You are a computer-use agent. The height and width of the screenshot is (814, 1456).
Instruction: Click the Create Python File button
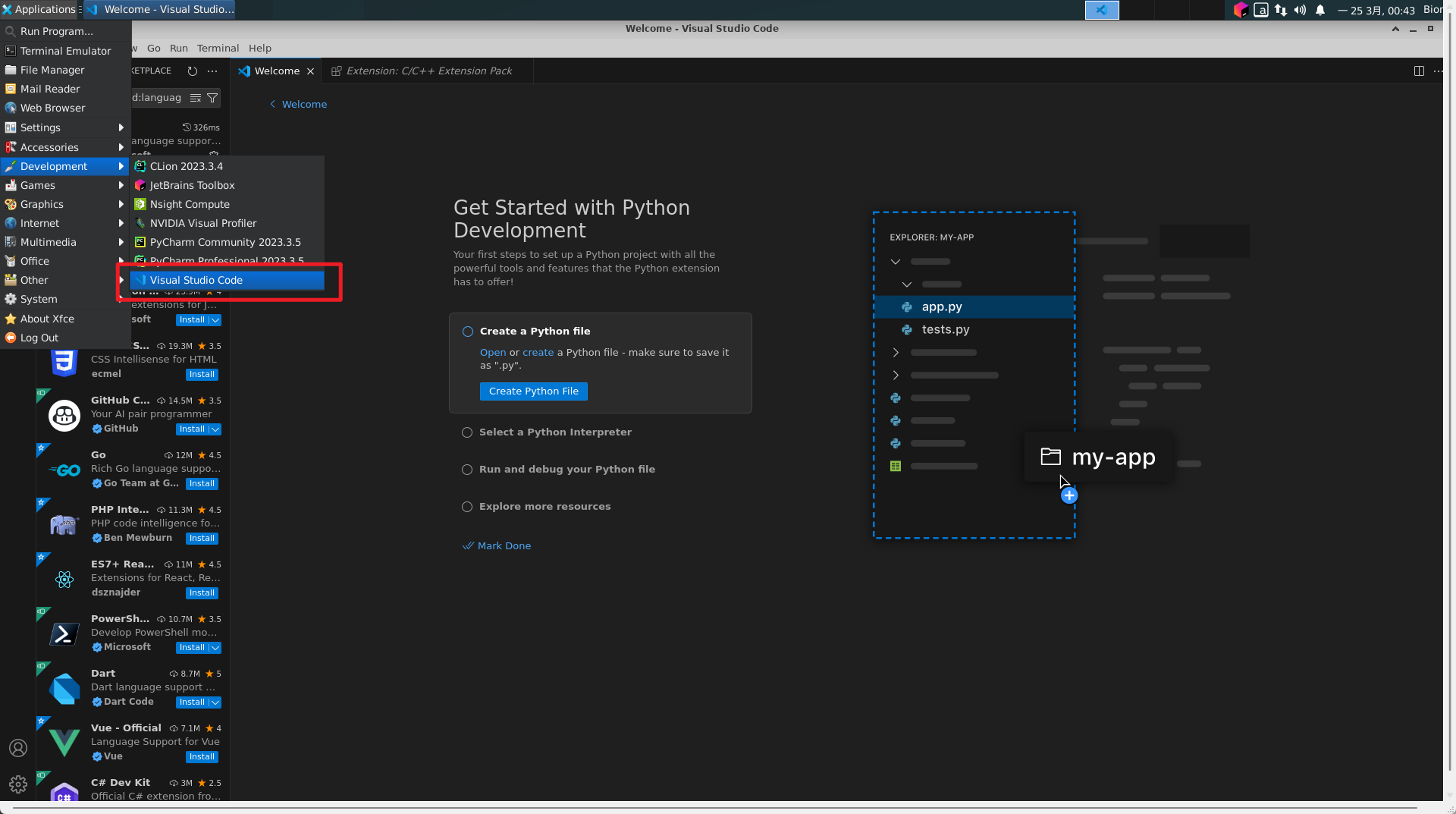click(x=534, y=391)
